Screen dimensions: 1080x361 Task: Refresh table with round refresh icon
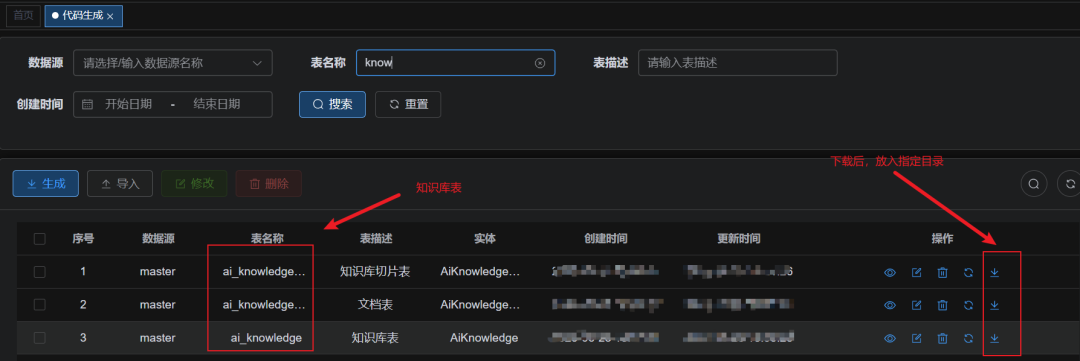(x=1070, y=184)
